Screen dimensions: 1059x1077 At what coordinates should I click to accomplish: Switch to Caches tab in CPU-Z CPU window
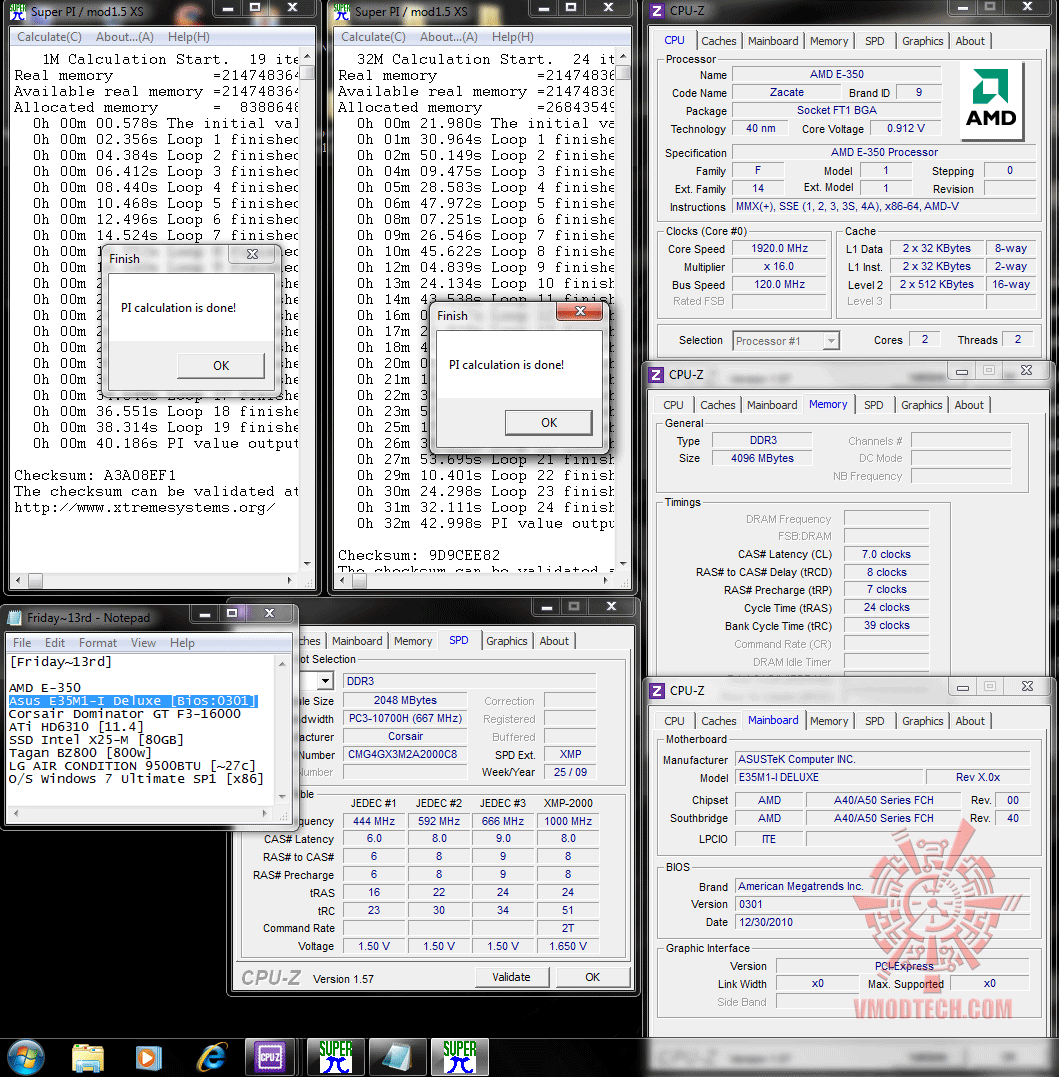(x=718, y=41)
